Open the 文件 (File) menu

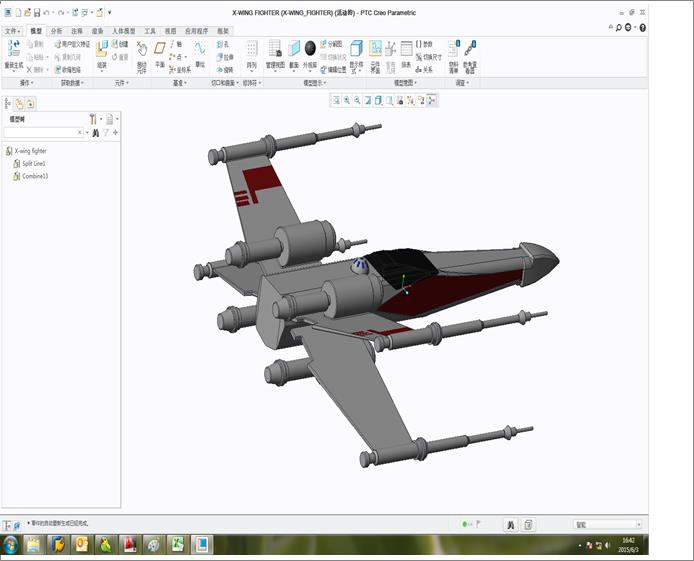click(12, 31)
